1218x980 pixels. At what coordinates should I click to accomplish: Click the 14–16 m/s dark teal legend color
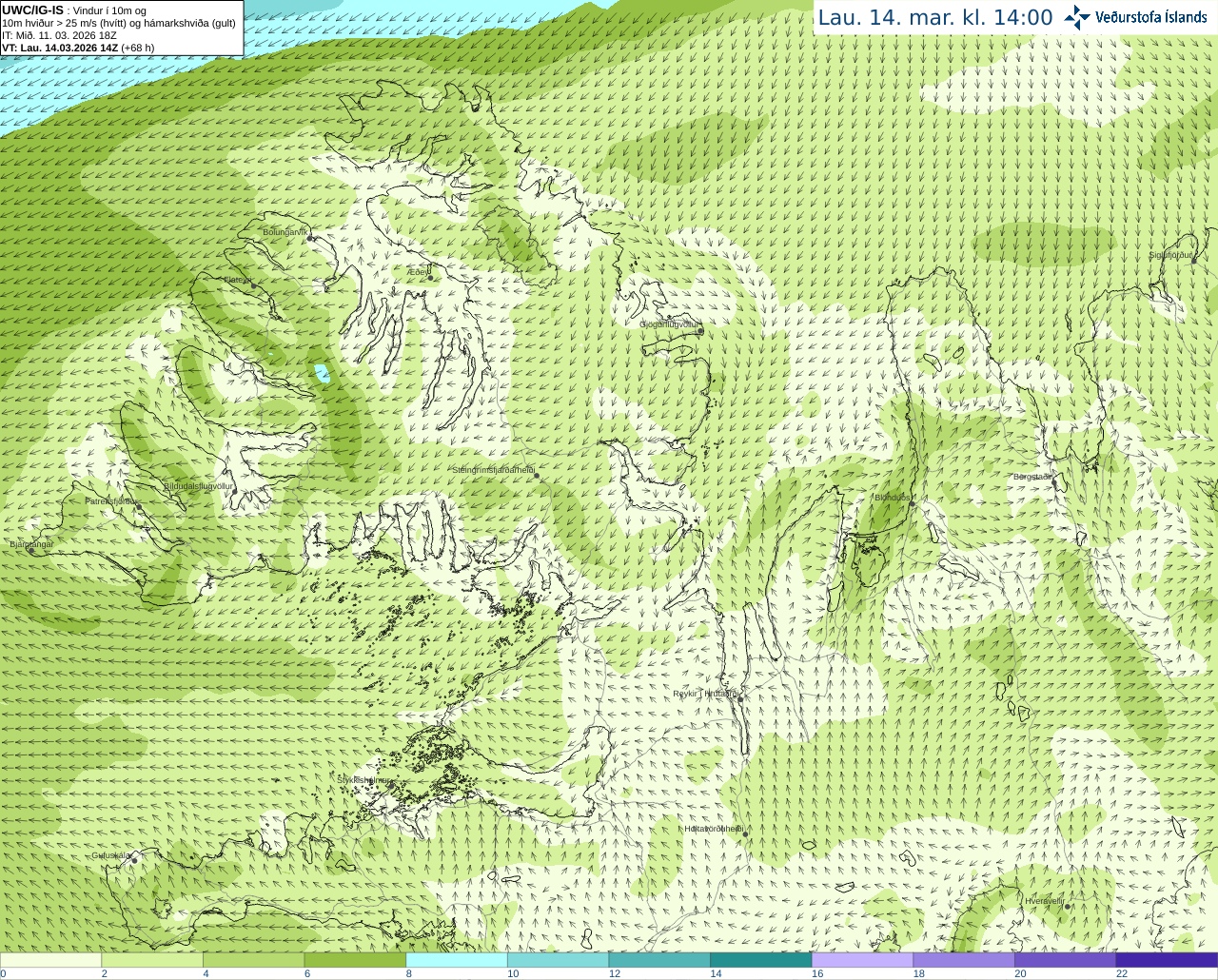click(x=761, y=960)
